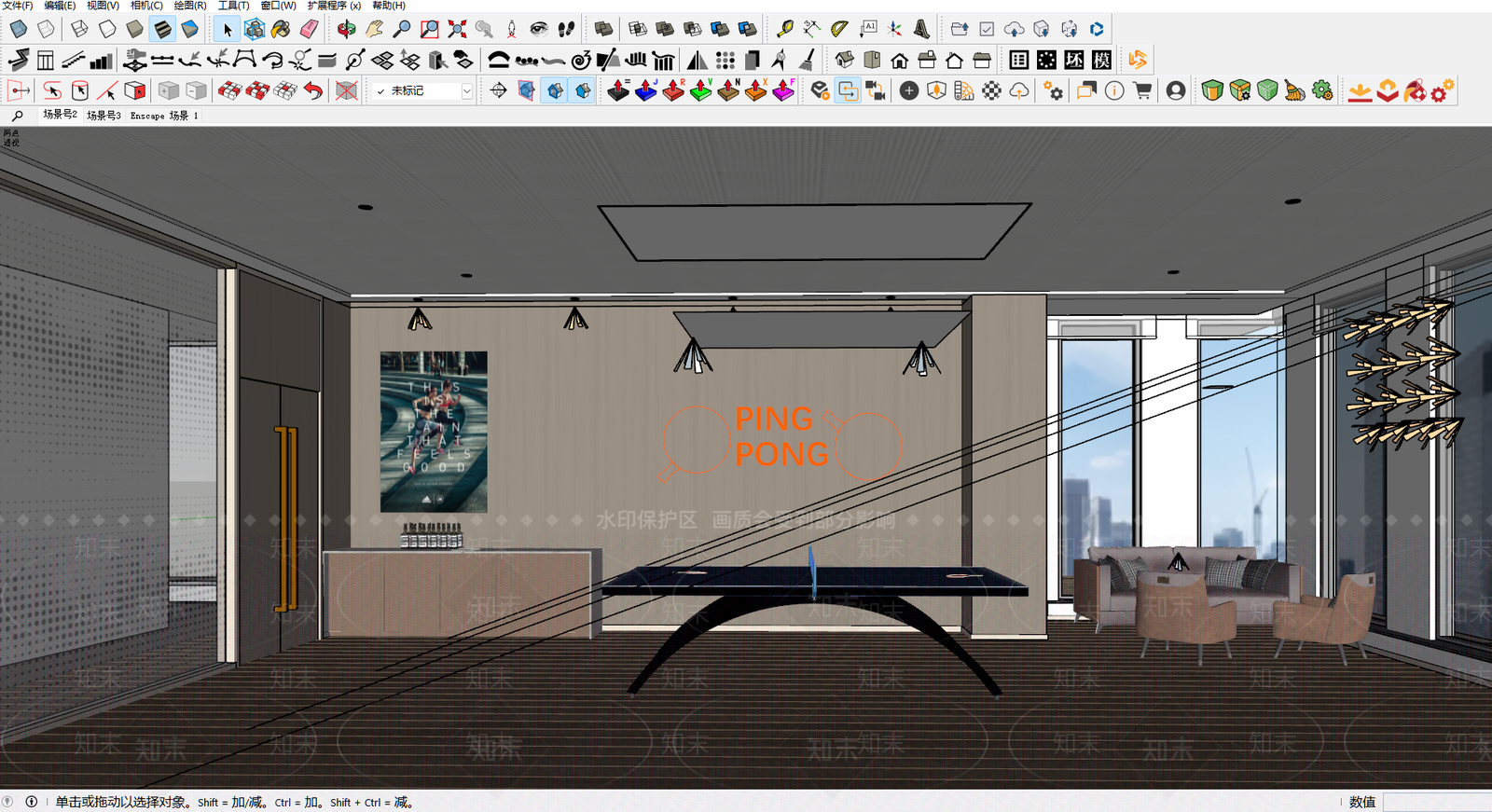Select the Walk footprints tool
Screen dimensions: 1492x812
pos(566,30)
